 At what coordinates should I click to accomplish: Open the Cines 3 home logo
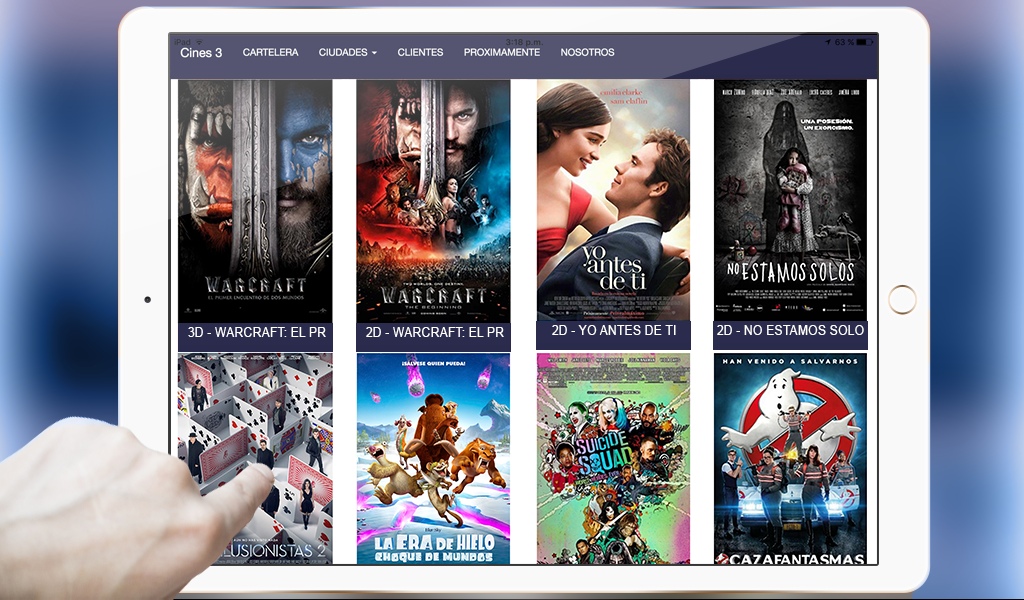click(x=201, y=53)
